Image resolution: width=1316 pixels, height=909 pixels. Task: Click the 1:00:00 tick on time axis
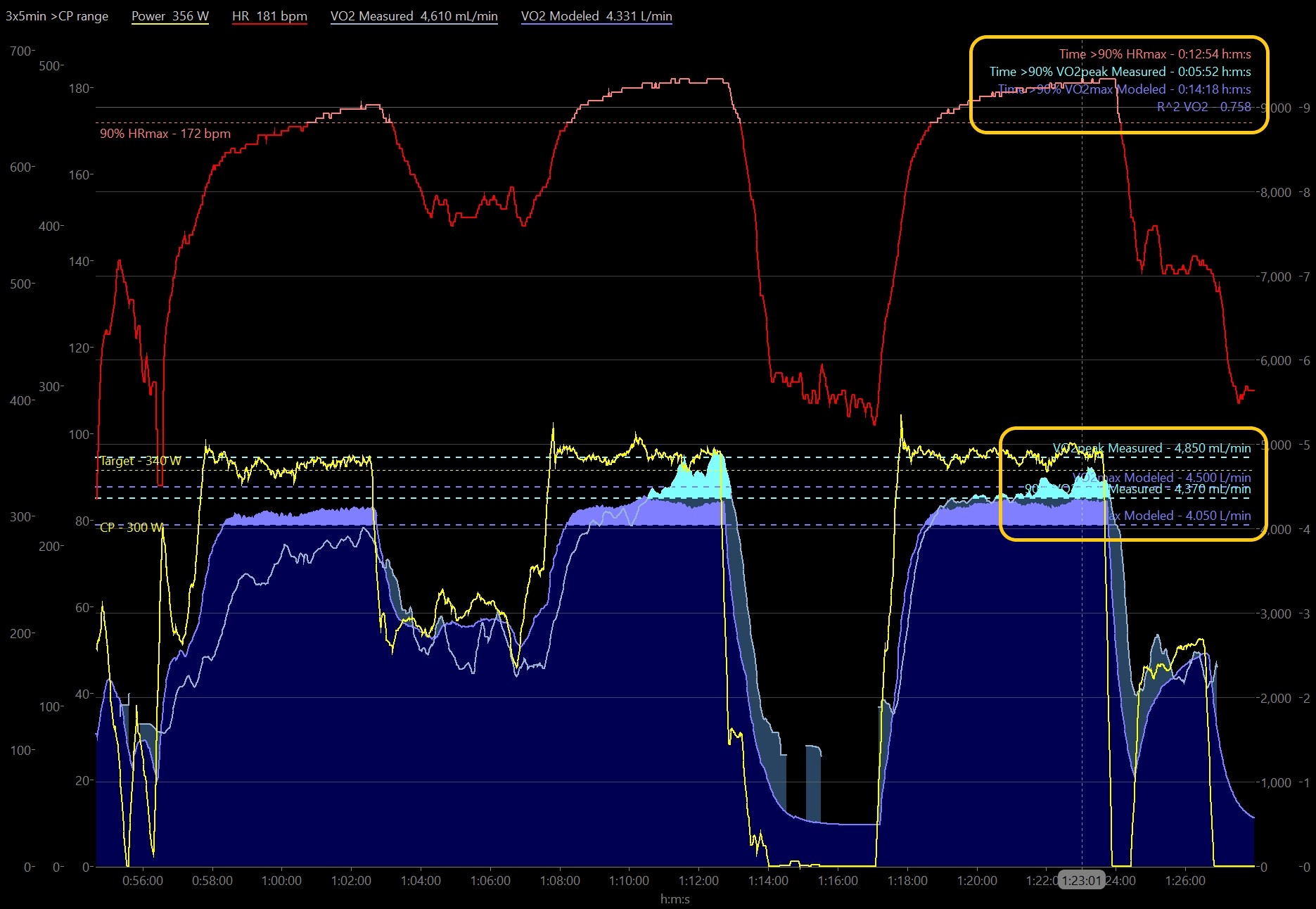281,881
